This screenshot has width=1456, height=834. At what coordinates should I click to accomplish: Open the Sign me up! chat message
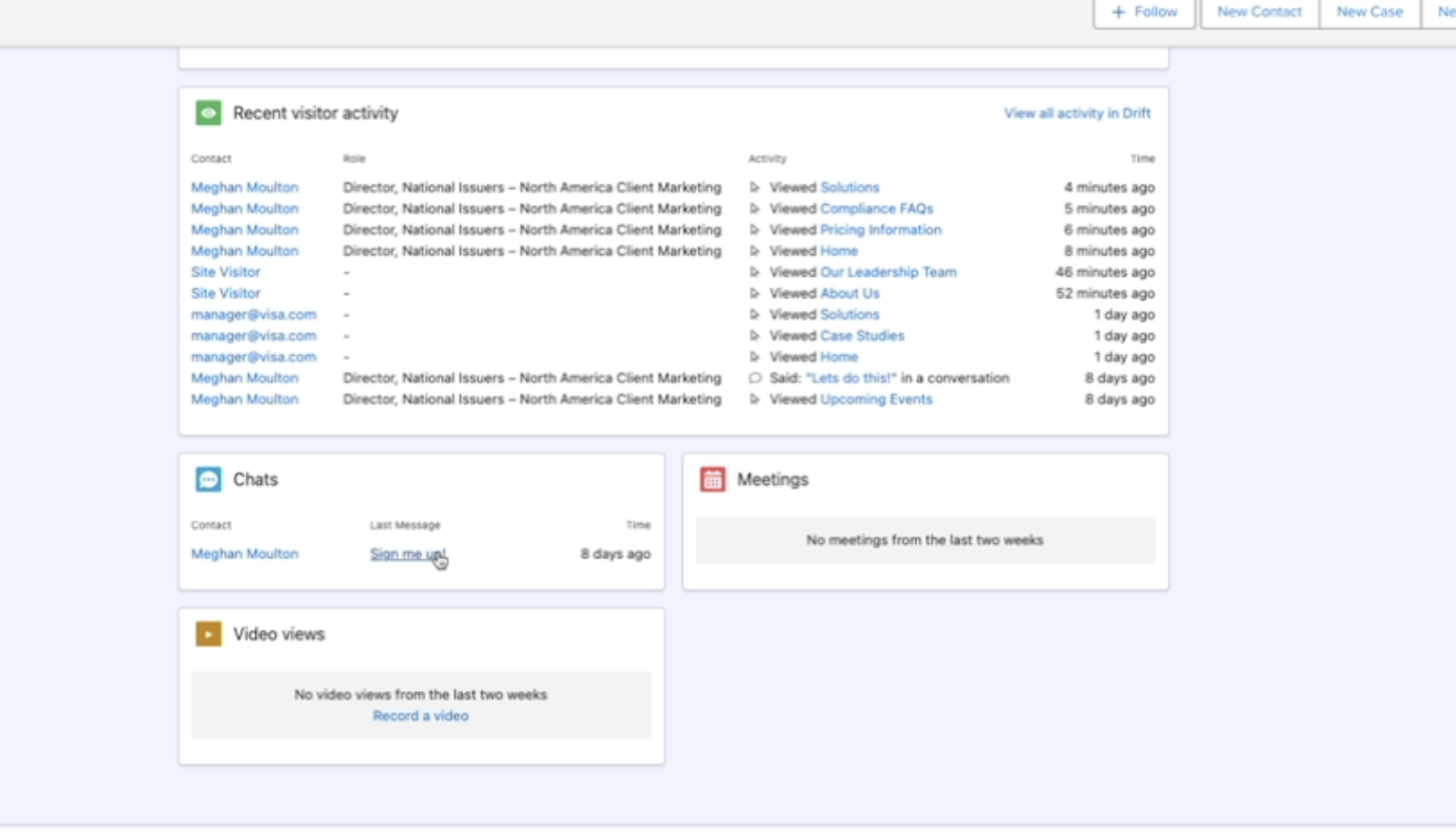[408, 553]
